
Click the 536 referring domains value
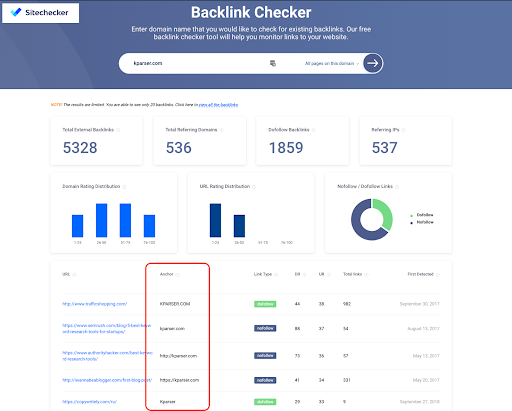[x=179, y=148]
